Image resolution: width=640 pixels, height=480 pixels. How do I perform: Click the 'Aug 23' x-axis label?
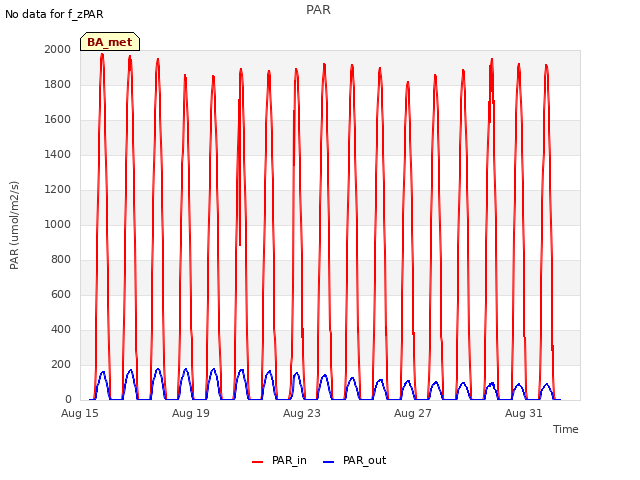(x=302, y=413)
